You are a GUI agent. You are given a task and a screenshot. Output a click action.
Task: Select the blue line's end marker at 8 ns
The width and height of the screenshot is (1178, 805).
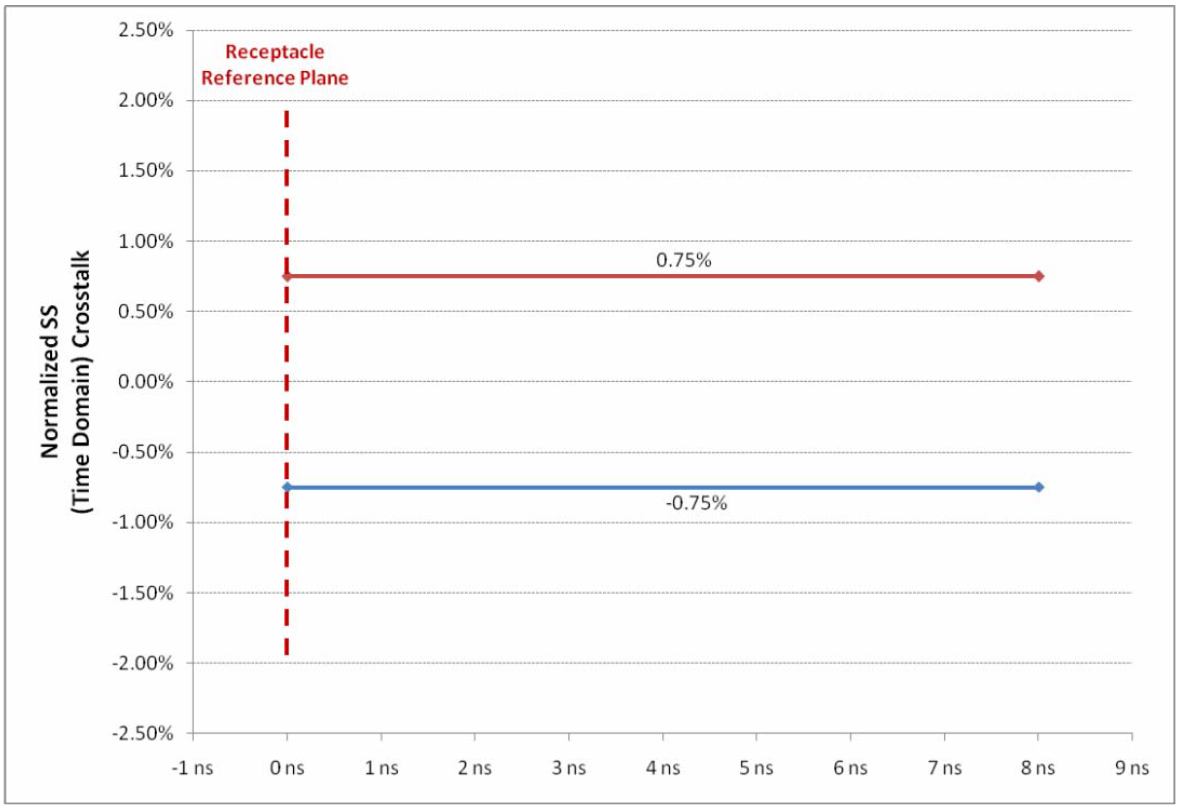click(x=1038, y=487)
